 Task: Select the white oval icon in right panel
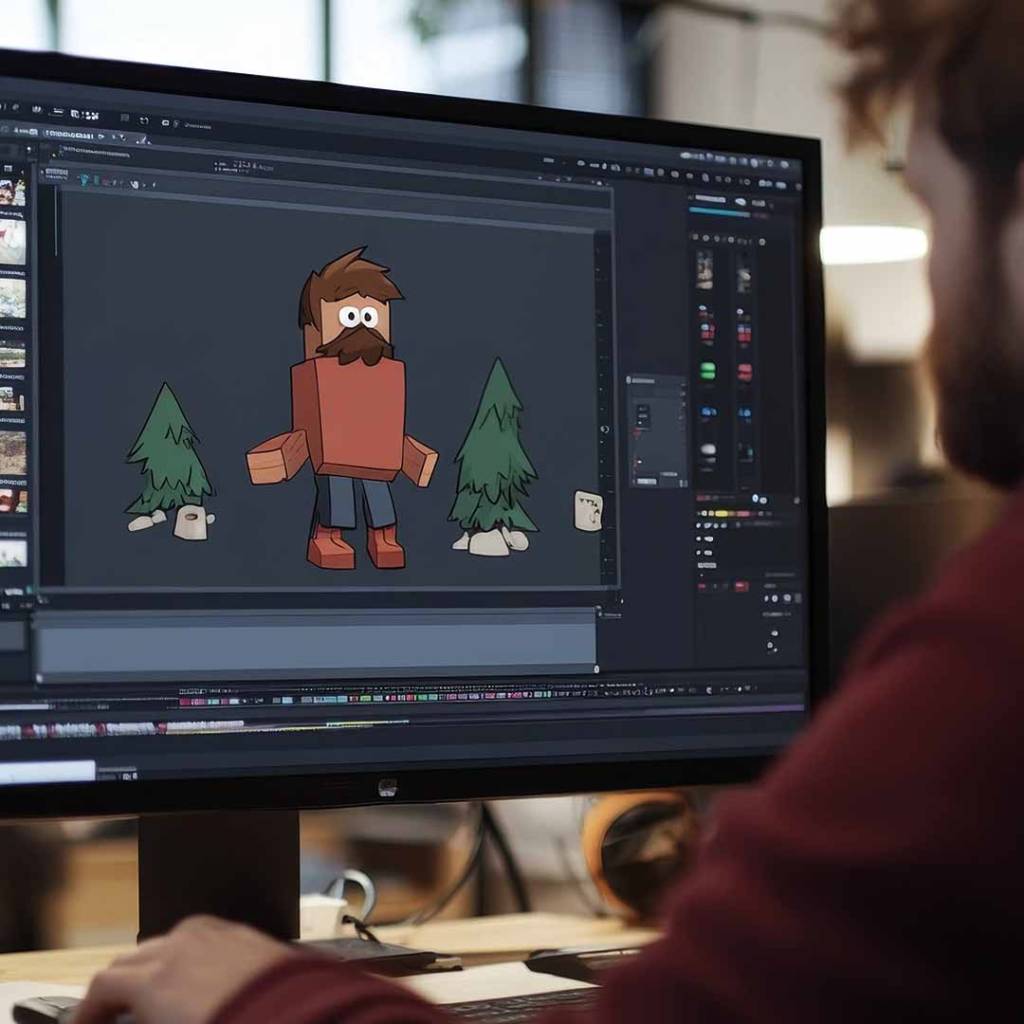pos(709,449)
